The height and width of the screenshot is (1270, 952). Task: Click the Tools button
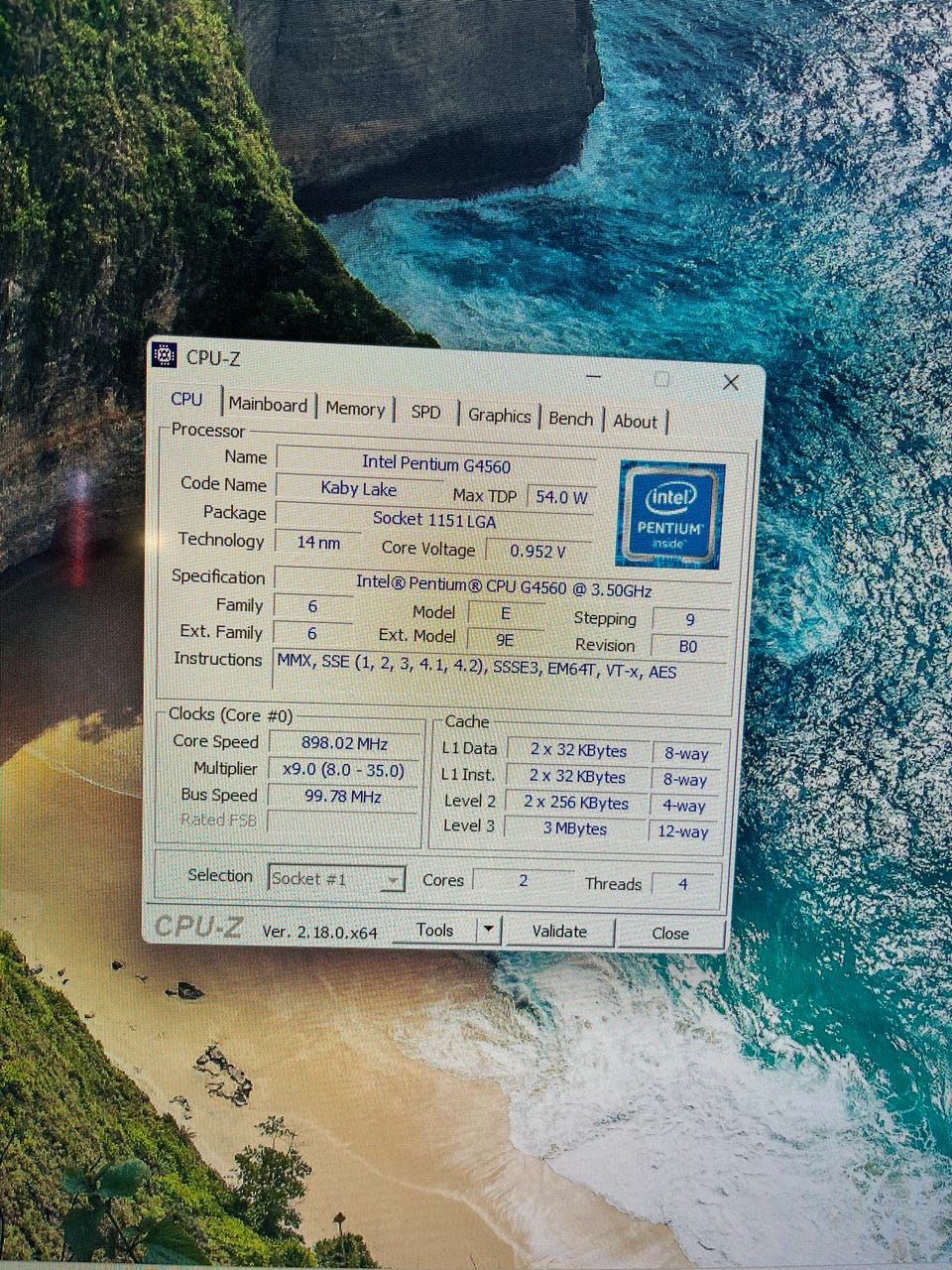click(434, 930)
